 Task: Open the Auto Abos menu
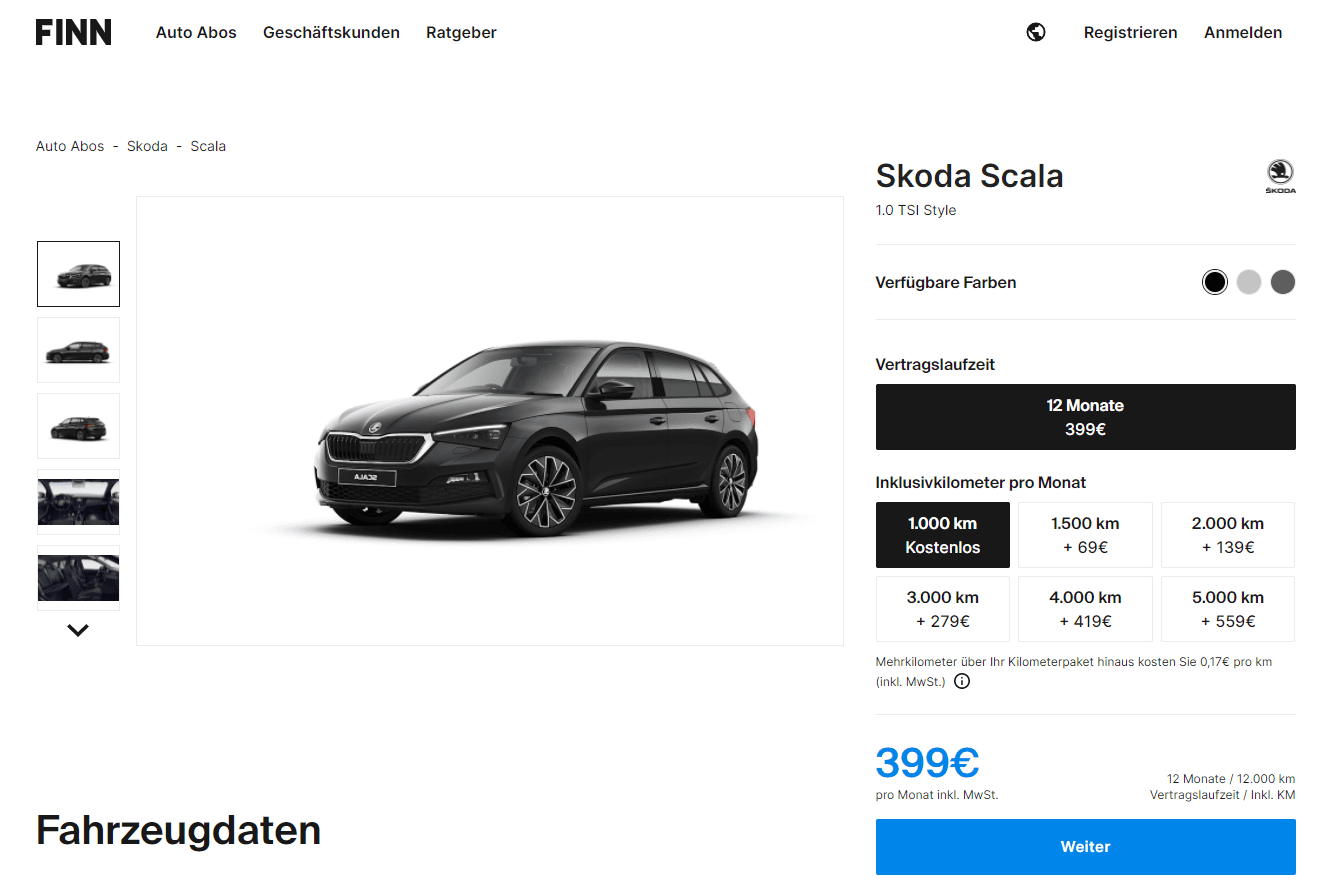196,32
